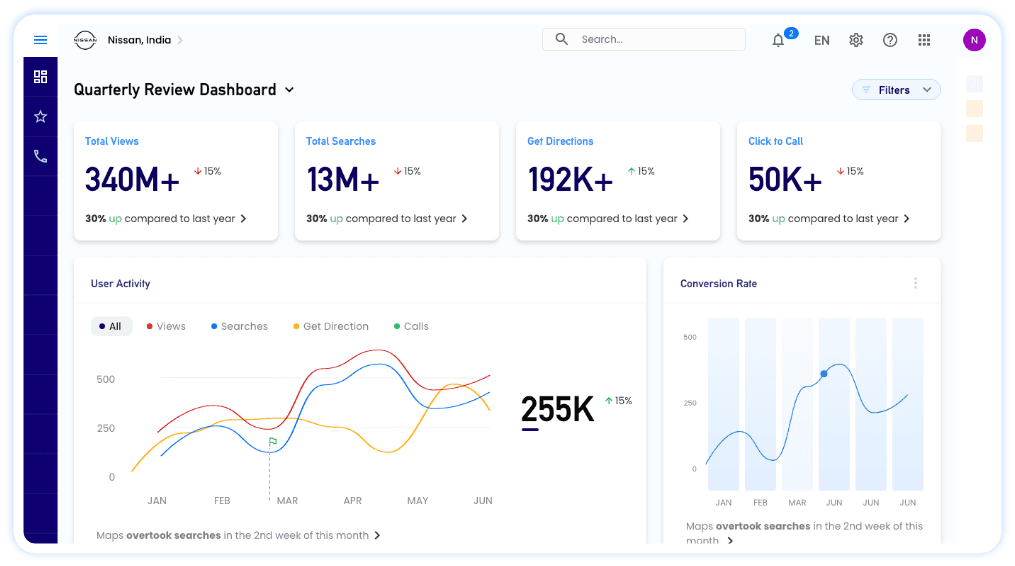Image resolution: width=1015 pixels, height=566 pixels.
Task: Open user avatar N profile
Action: (x=974, y=40)
